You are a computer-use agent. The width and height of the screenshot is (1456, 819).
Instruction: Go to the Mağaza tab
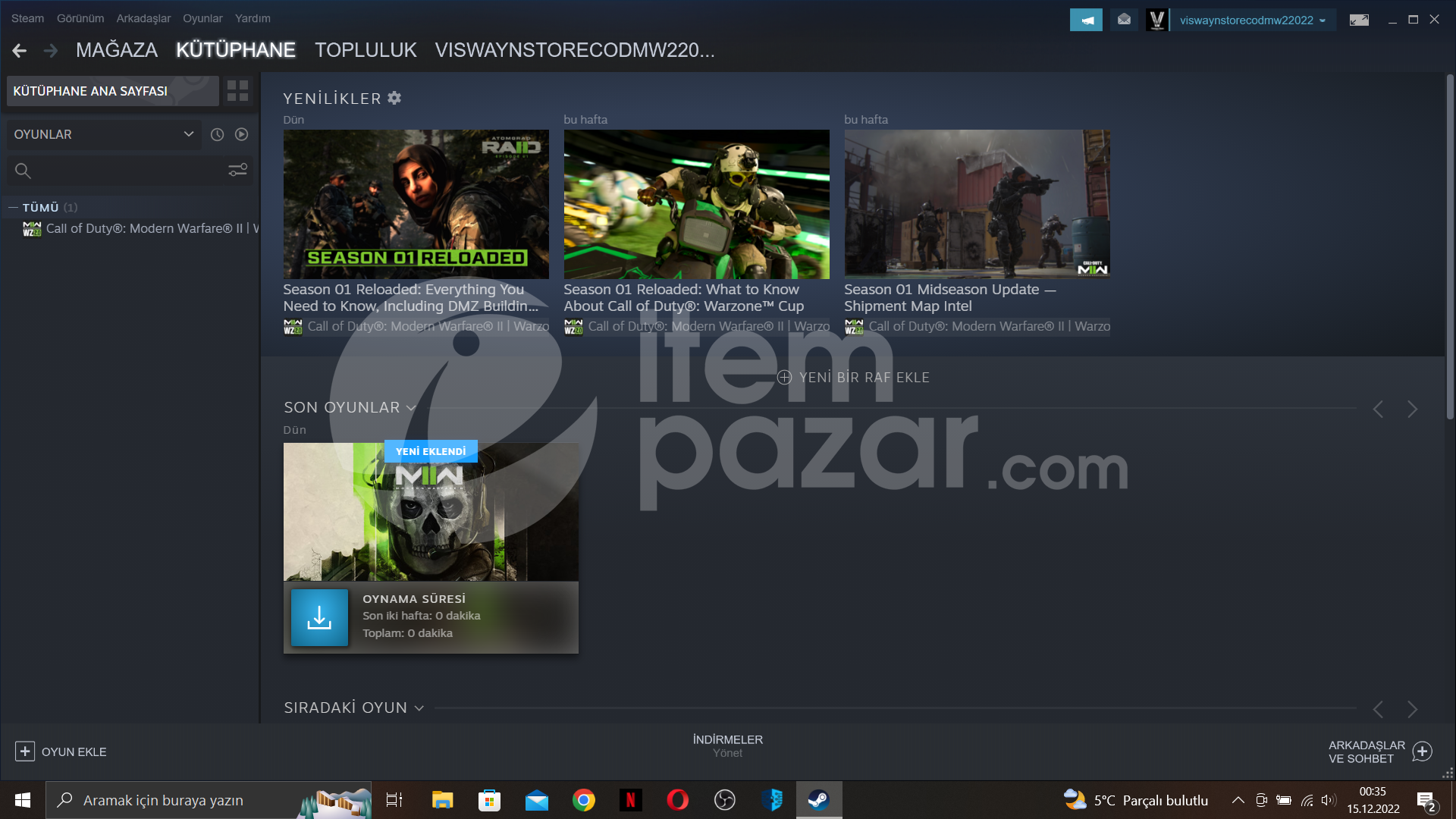[117, 50]
